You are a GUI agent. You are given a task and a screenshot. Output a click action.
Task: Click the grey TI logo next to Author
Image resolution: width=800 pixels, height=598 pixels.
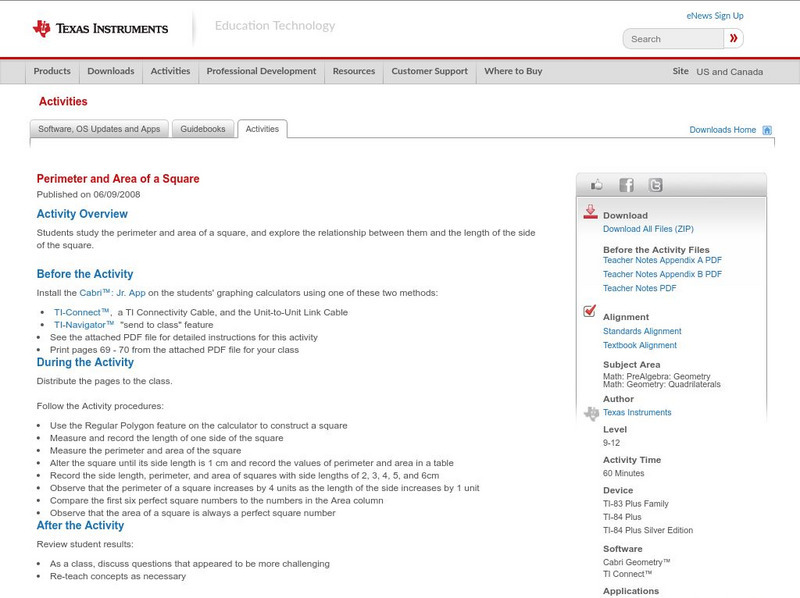pos(591,413)
